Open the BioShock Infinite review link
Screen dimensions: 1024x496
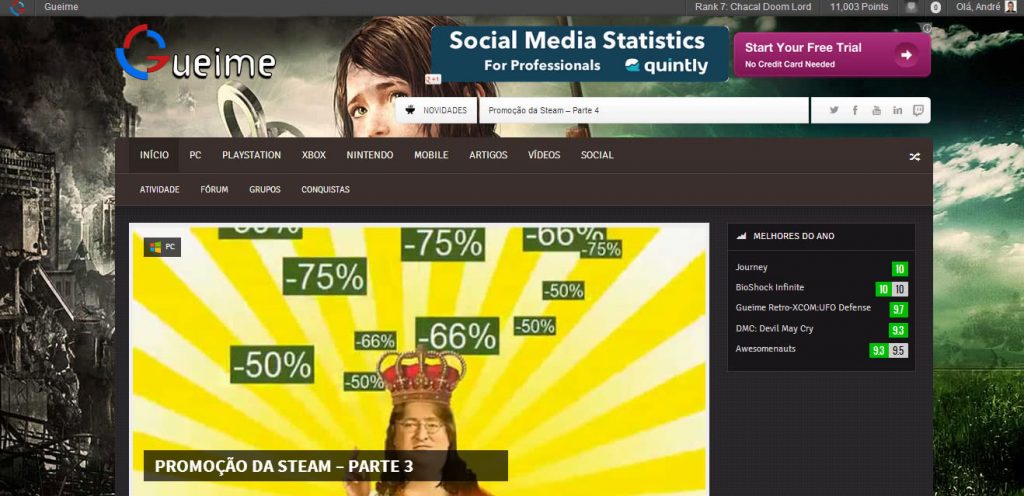pos(769,288)
